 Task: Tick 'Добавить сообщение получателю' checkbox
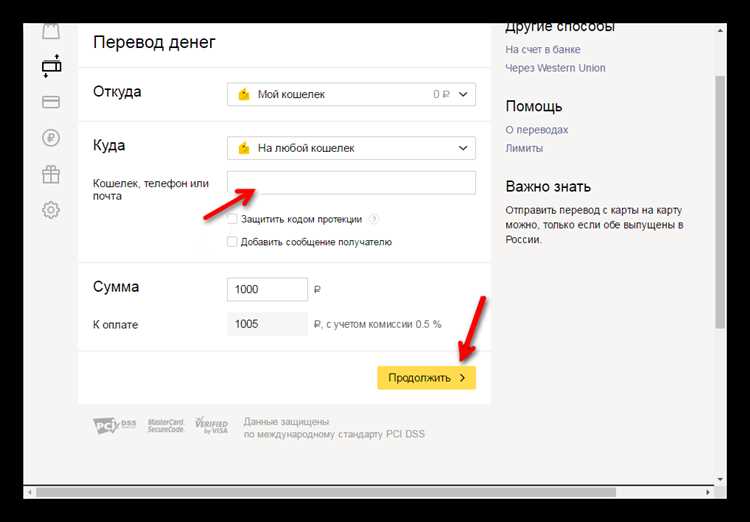(233, 242)
